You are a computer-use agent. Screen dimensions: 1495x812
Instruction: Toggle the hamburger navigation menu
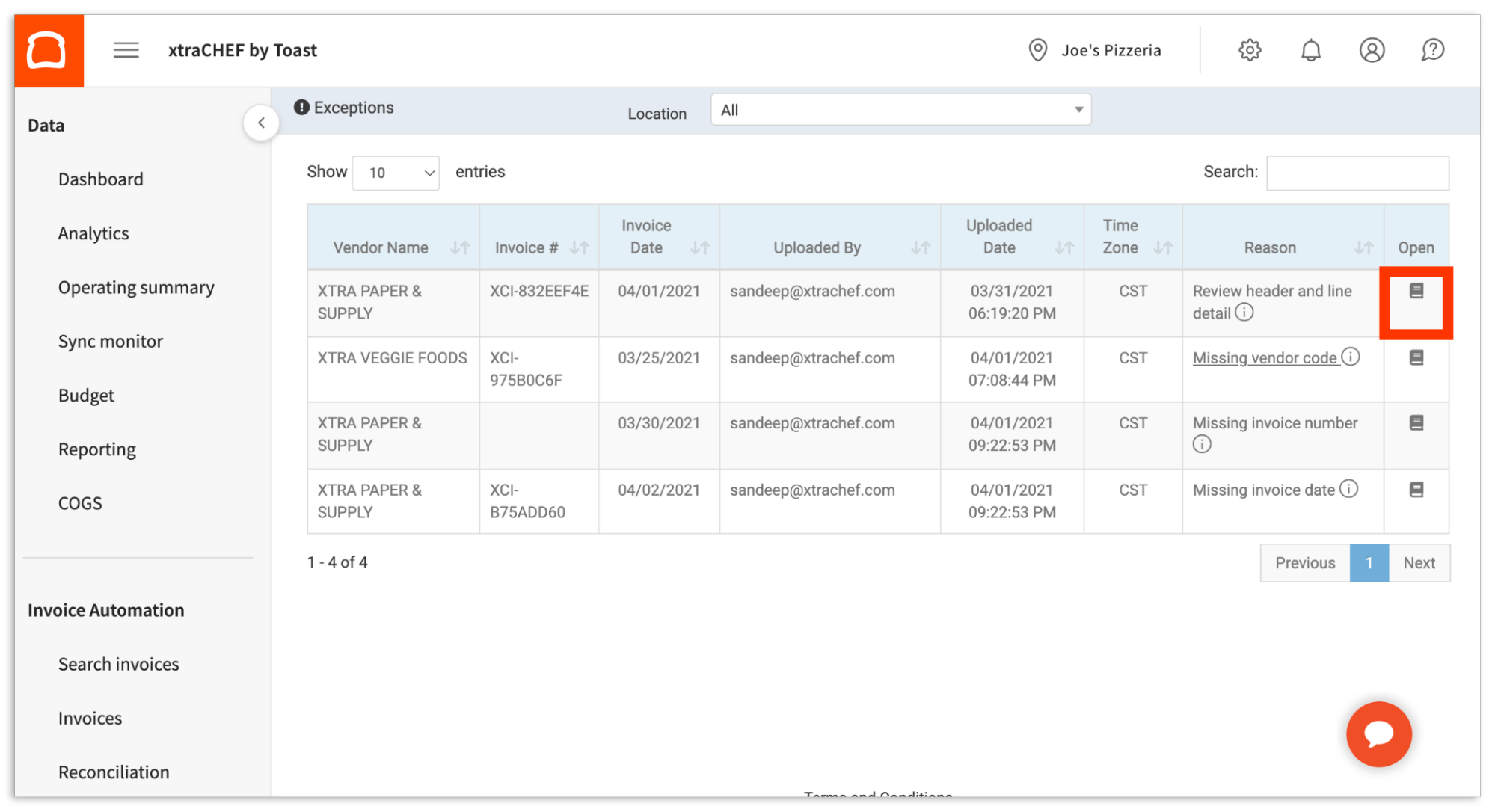click(126, 50)
